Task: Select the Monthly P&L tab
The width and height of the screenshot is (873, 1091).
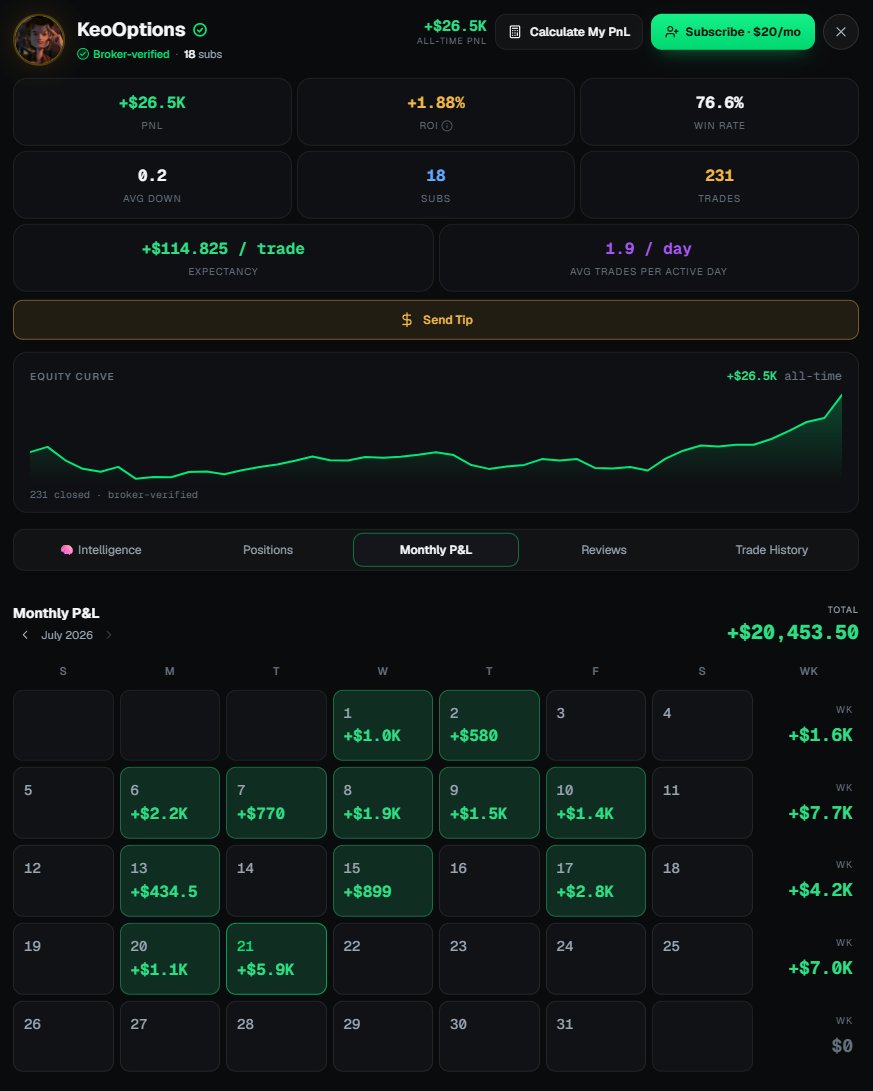Action: click(435, 550)
